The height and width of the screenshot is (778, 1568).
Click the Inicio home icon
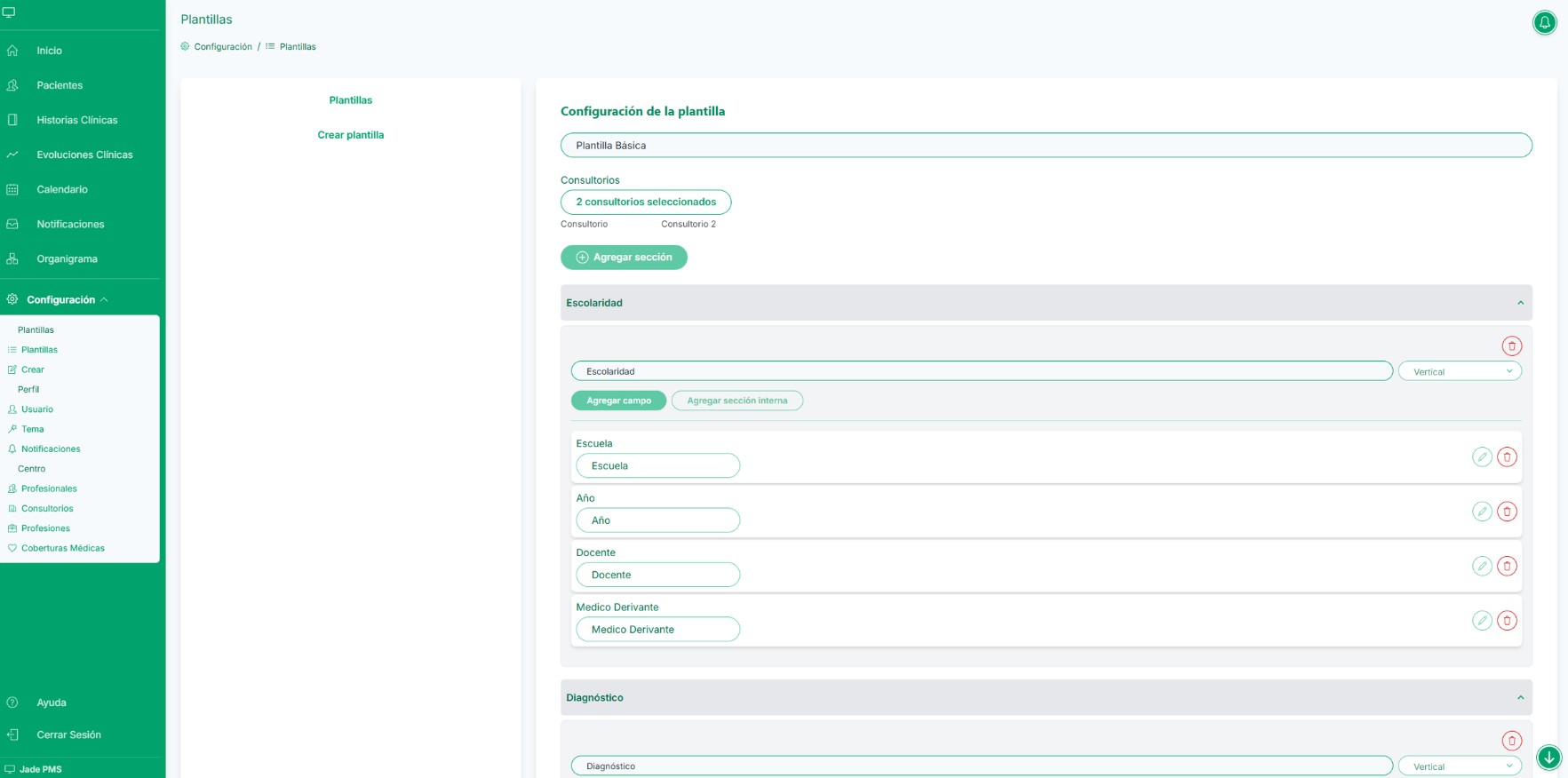tap(12, 51)
